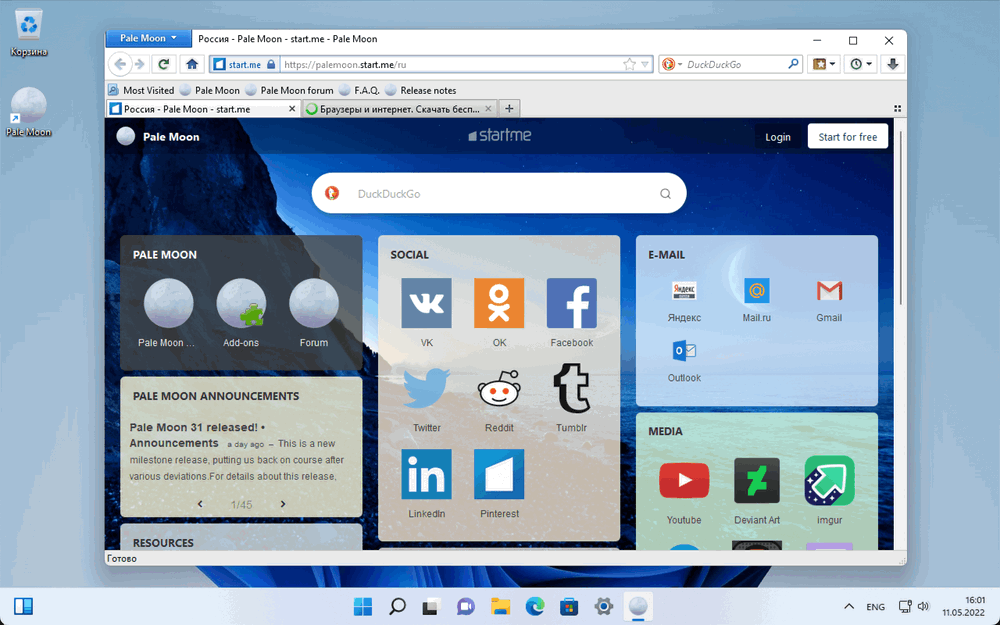1000x625 pixels.
Task: Go back with the Back arrow button
Action: click(120, 64)
